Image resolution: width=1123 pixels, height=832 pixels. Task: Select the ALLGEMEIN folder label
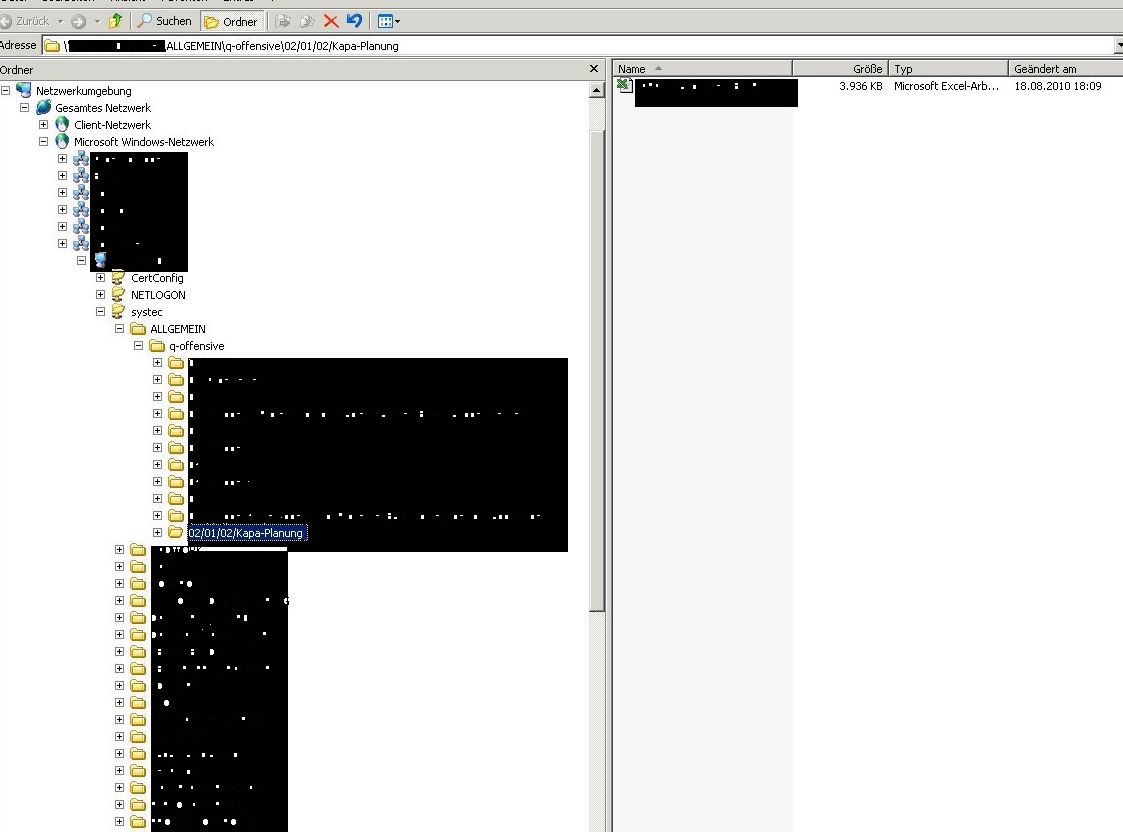[178, 329]
